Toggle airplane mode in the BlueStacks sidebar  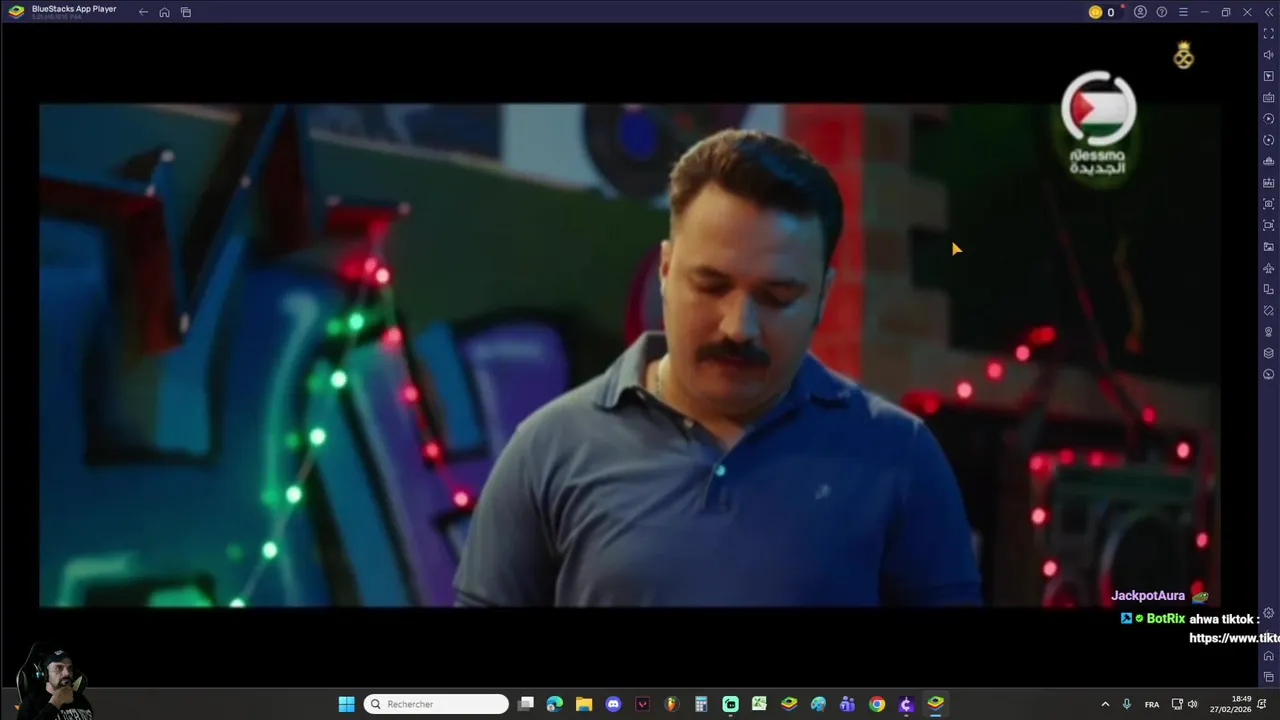[x=1269, y=268]
